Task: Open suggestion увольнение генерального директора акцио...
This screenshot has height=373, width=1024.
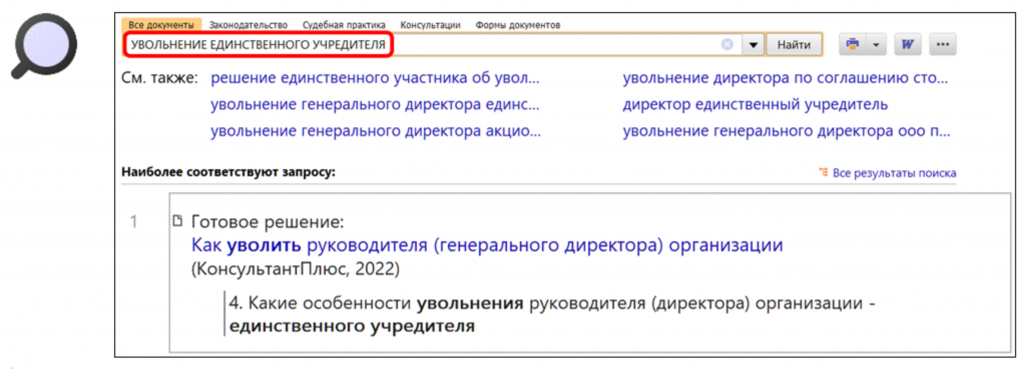Action: (x=375, y=131)
